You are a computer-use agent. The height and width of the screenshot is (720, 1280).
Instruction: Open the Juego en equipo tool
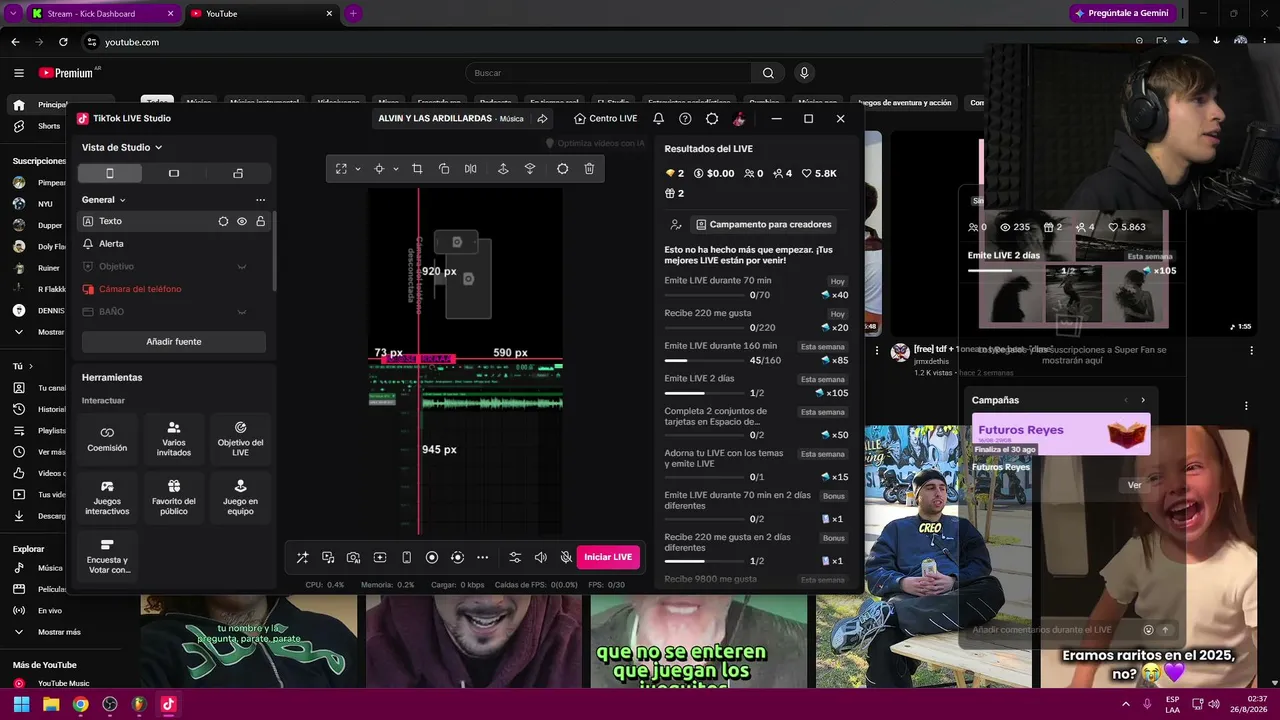click(240, 497)
